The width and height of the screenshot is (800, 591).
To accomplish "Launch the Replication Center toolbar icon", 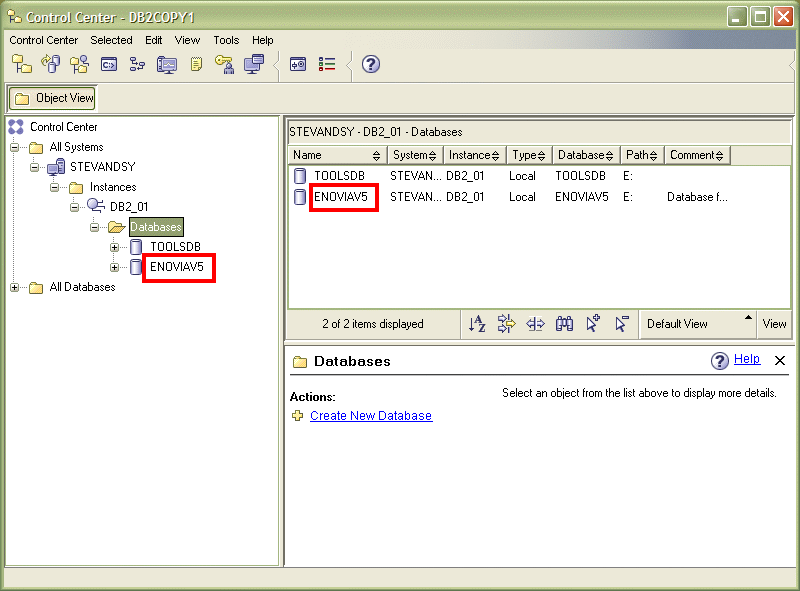I will 51,64.
